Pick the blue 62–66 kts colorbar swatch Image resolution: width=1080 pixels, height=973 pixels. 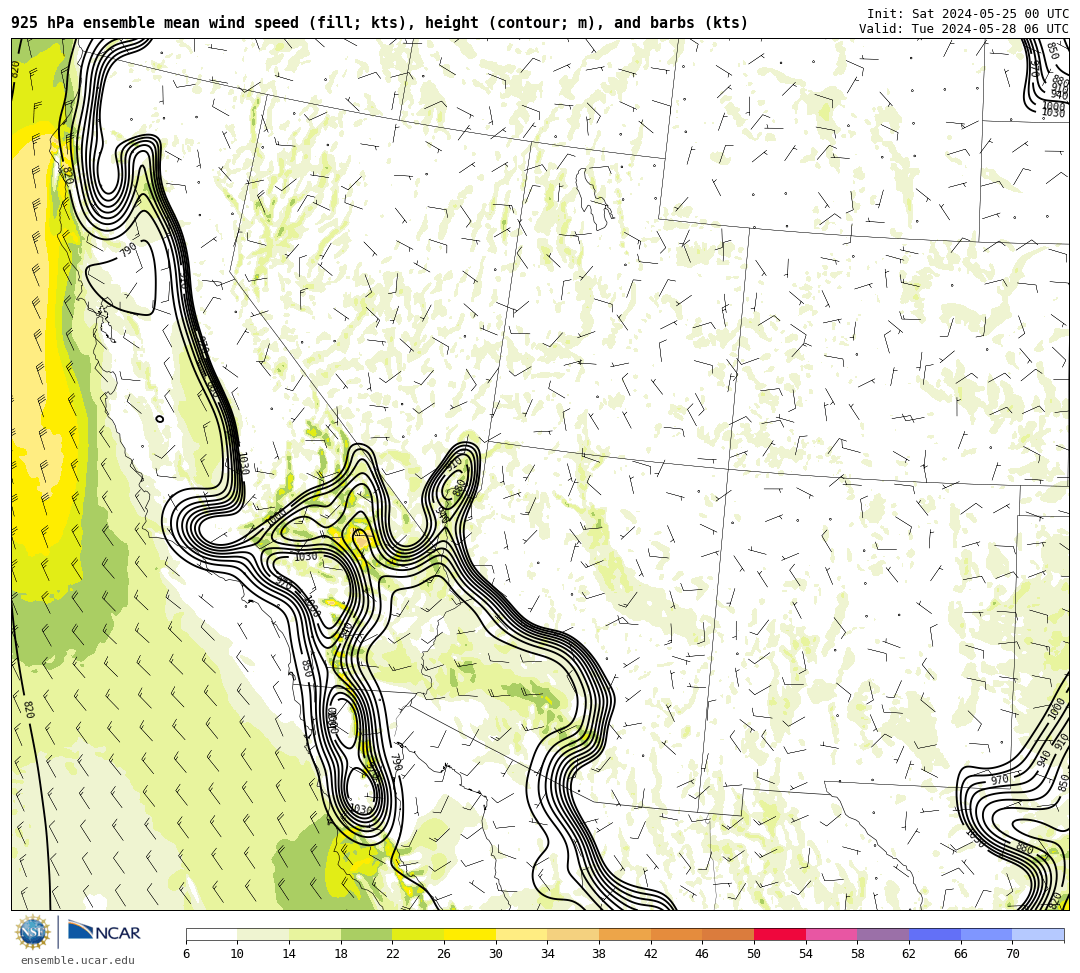(x=935, y=934)
